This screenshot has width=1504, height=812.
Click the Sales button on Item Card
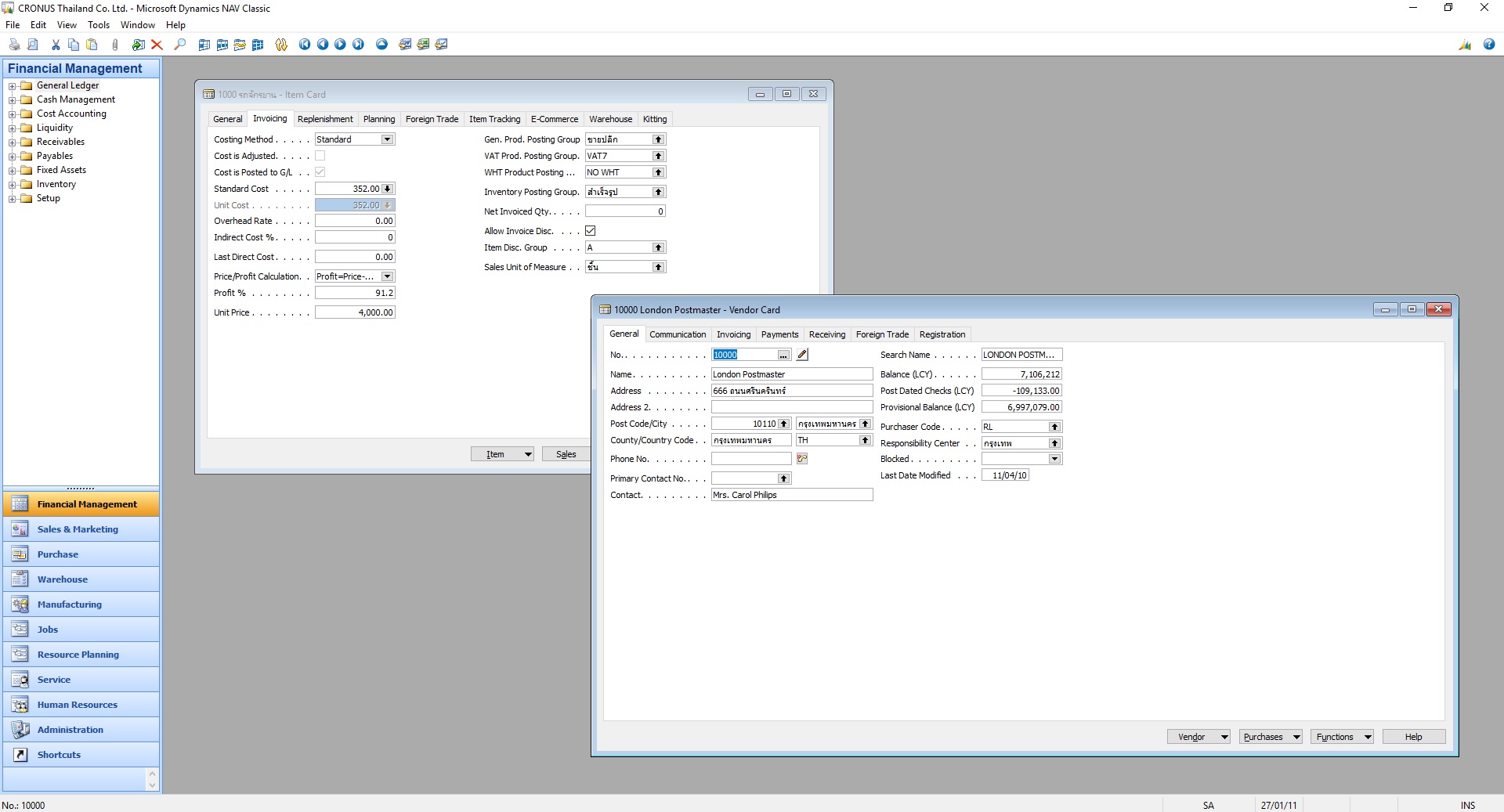point(566,454)
